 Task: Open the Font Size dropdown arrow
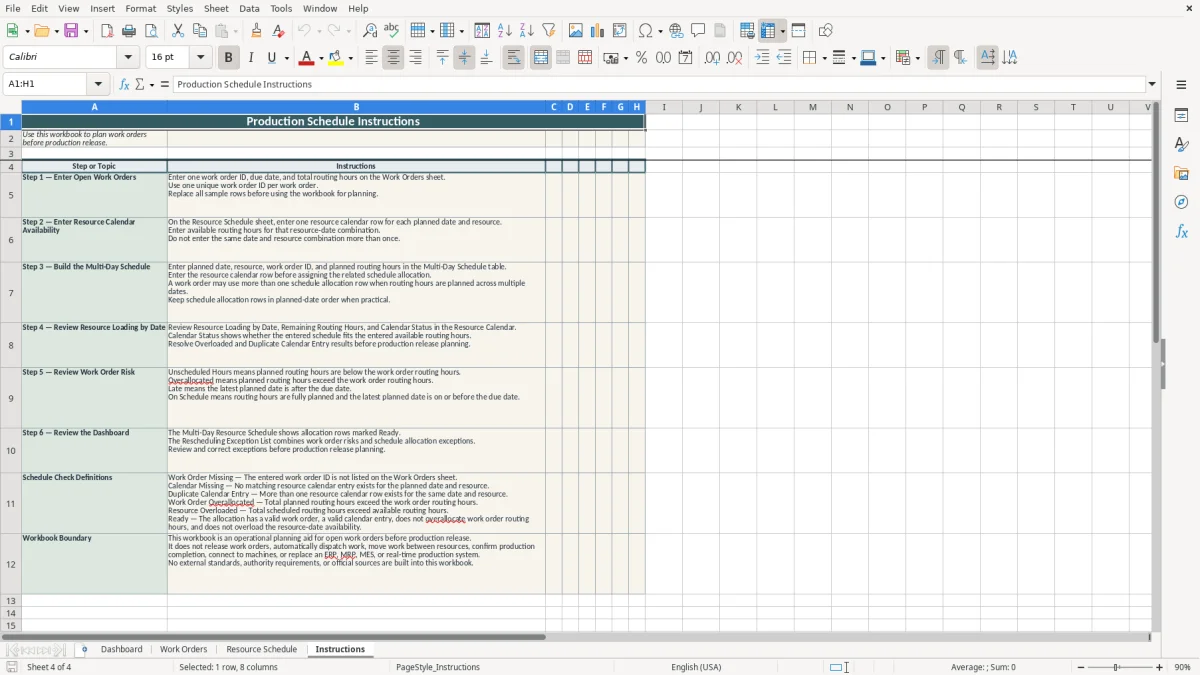coord(201,58)
